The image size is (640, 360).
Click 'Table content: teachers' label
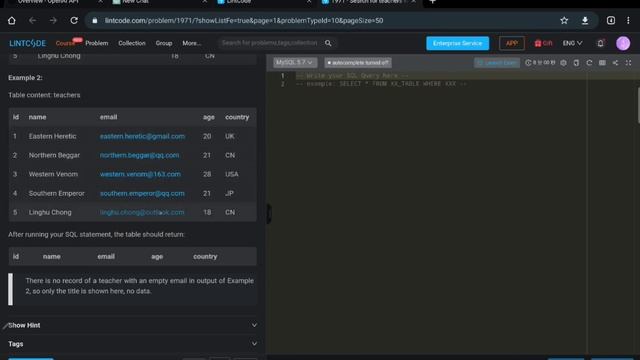[x=44, y=95]
